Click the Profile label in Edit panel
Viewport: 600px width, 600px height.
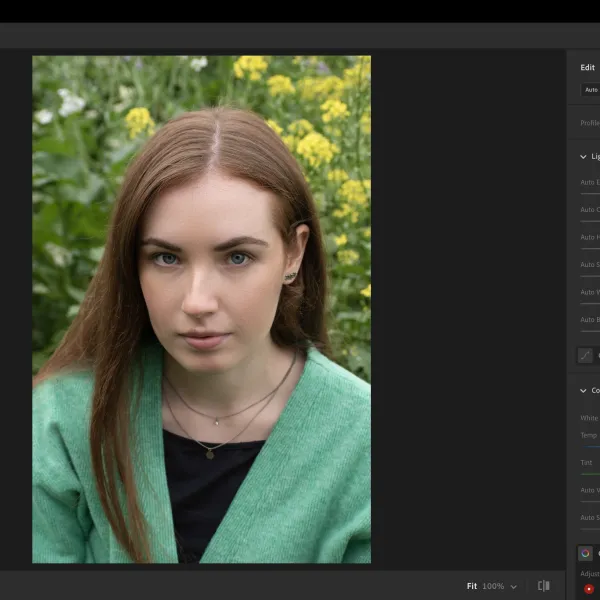590,123
